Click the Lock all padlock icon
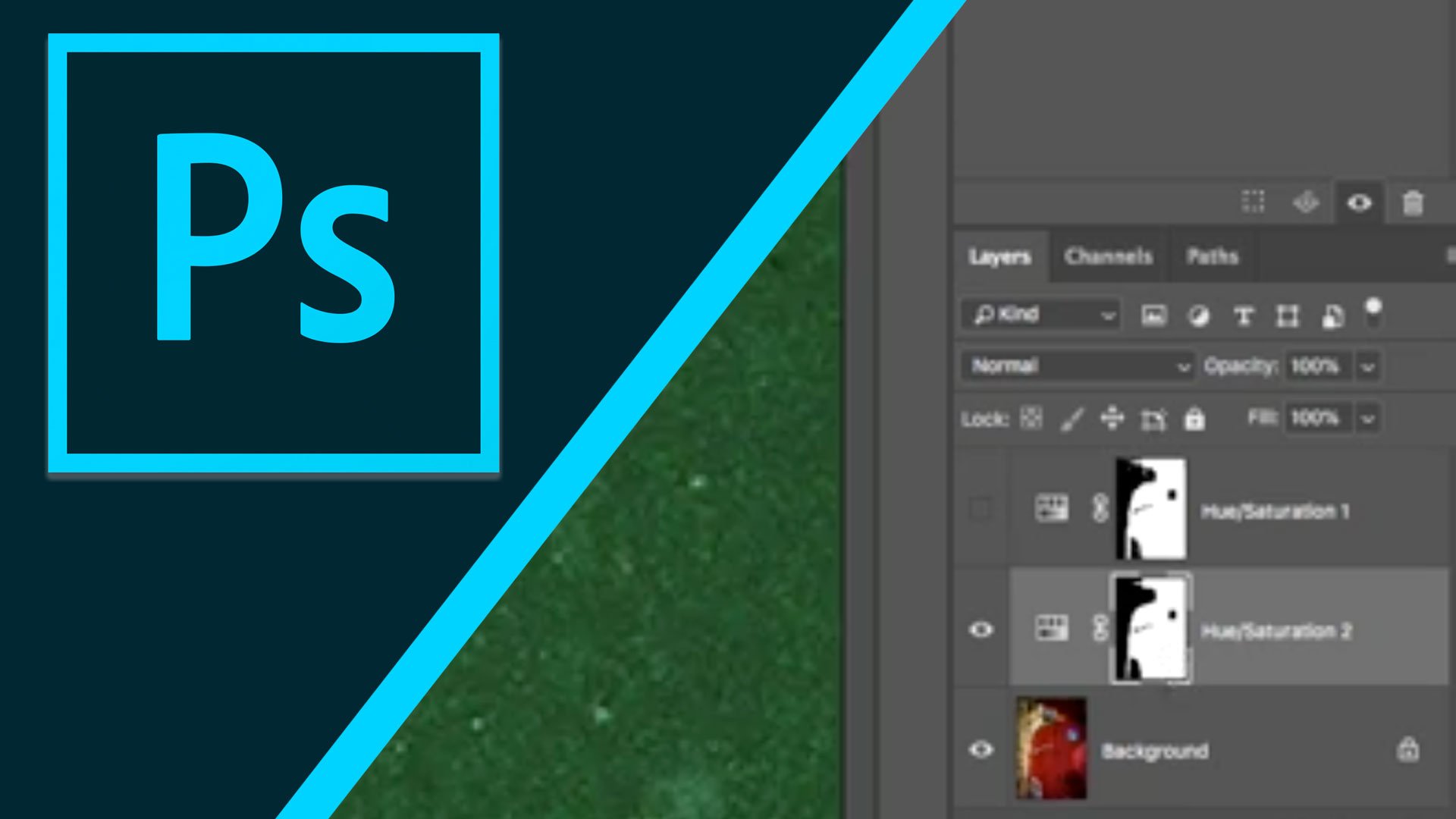 click(x=1194, y=419)
